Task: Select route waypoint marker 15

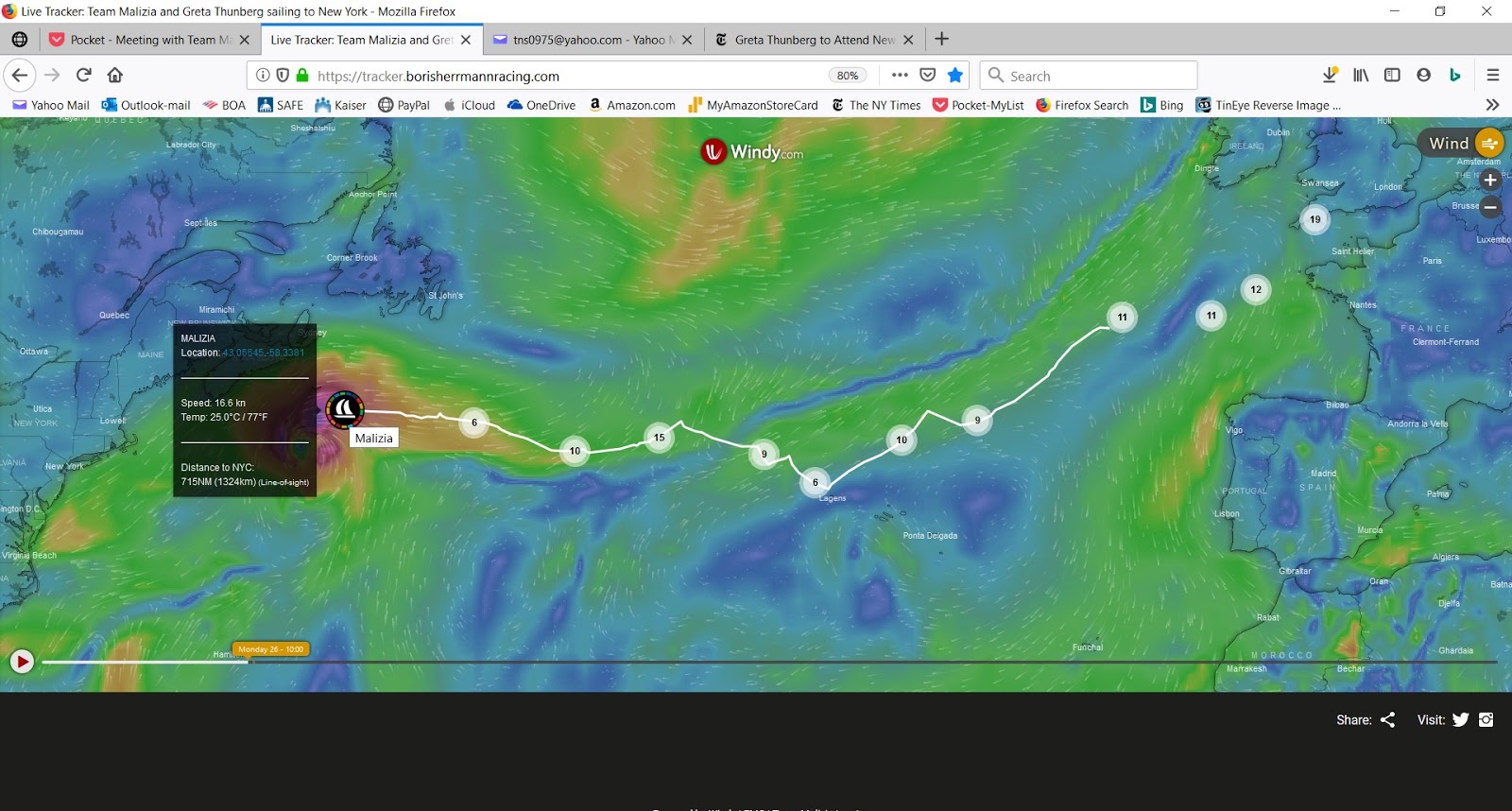Action: pyautogui.click(x=659, y=438)
